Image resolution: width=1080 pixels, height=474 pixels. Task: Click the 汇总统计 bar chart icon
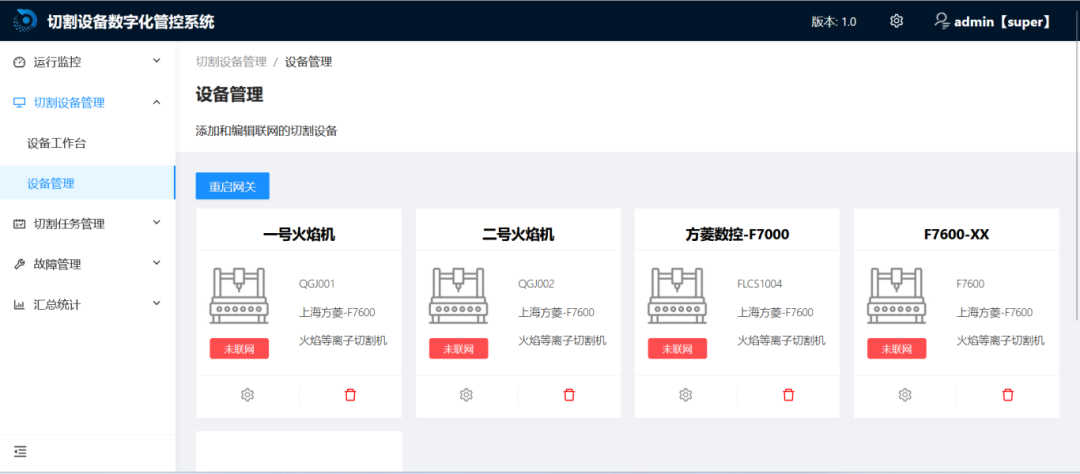tap(19, 304)
